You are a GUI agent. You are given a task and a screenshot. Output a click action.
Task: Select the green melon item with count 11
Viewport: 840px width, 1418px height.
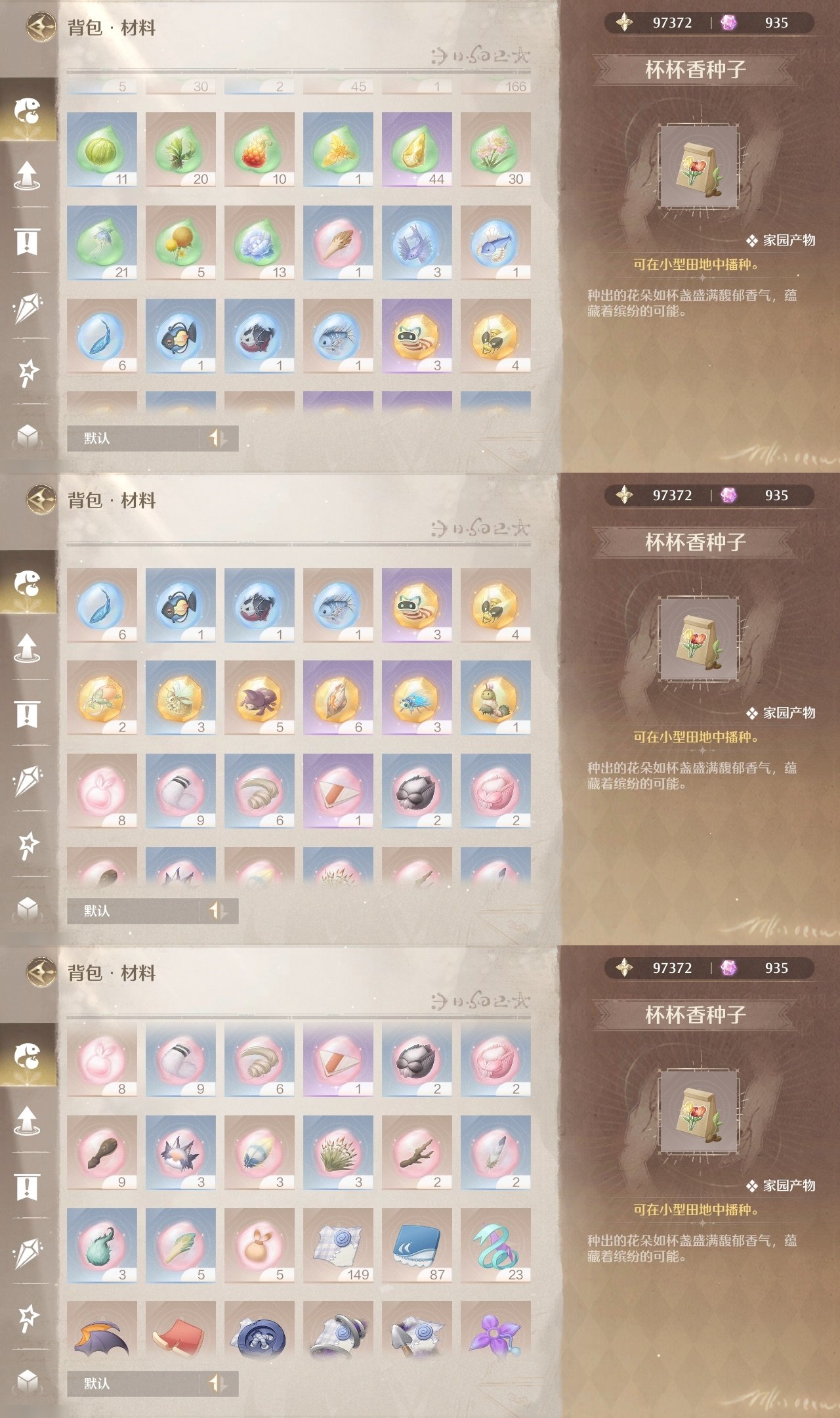(x=102, y=150)
